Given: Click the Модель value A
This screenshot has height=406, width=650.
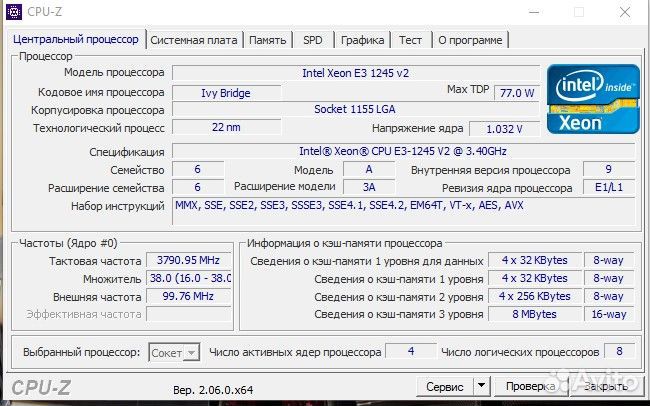Looking at the screenshot, I should pyautogui.click(x=369, y=169).
